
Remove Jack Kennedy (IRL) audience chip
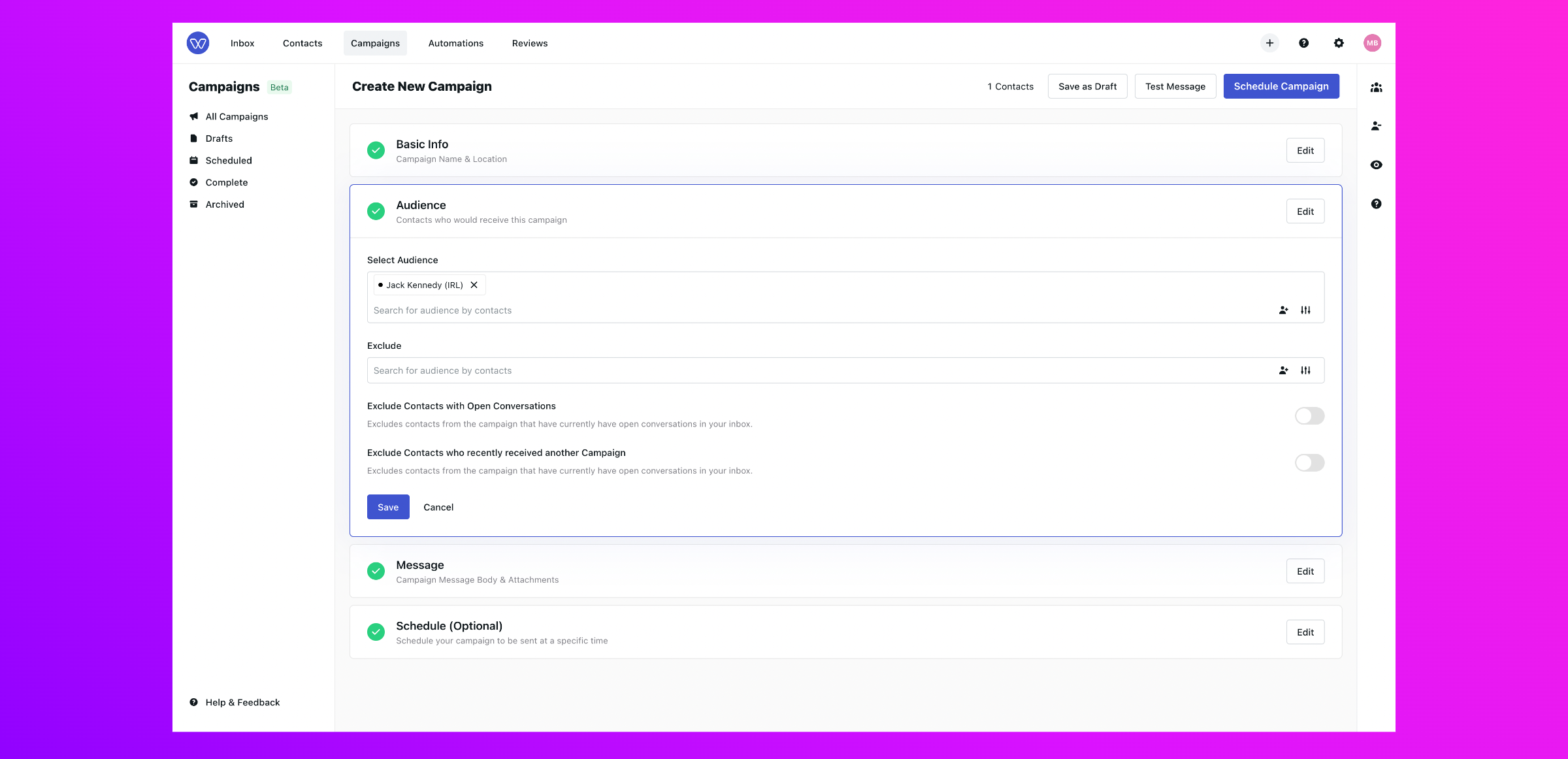474,285
